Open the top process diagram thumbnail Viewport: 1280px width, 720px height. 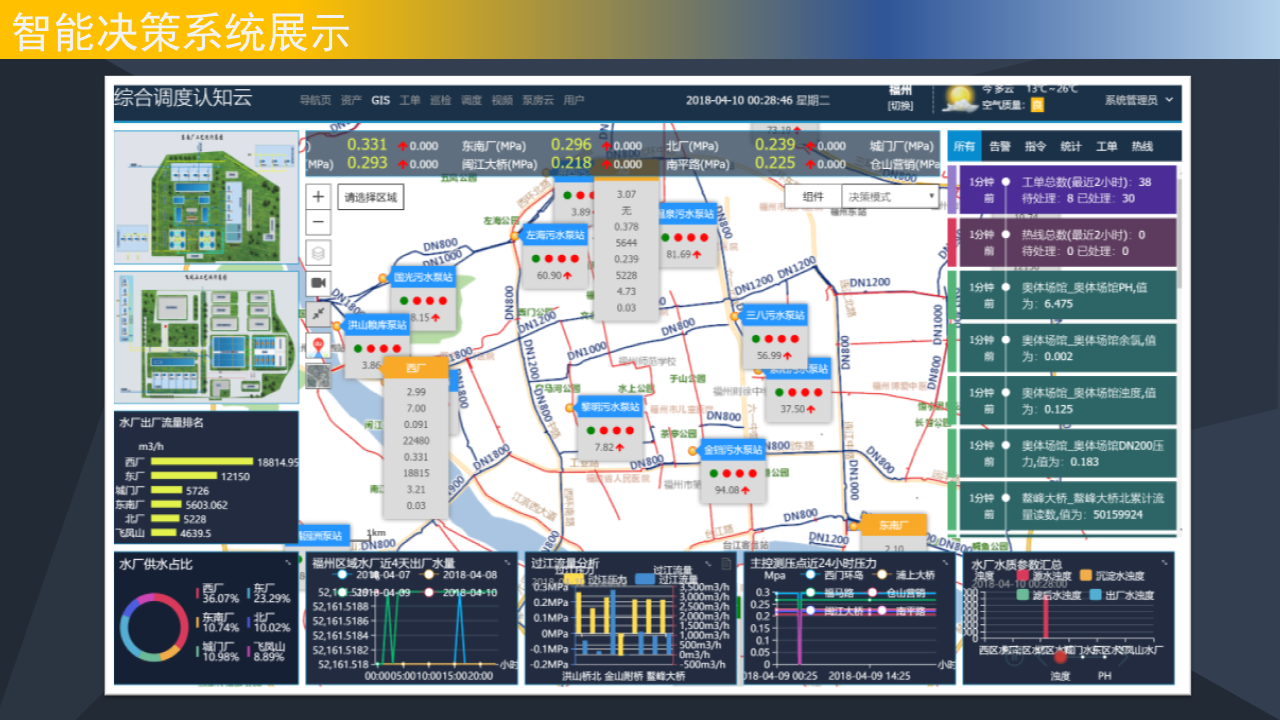[206, 196]
